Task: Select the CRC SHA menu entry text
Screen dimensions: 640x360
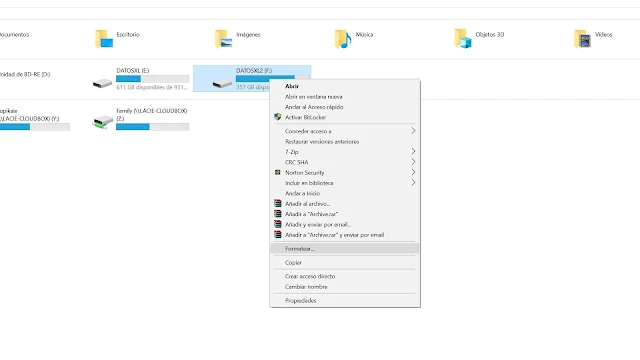Action: point(296,162)
